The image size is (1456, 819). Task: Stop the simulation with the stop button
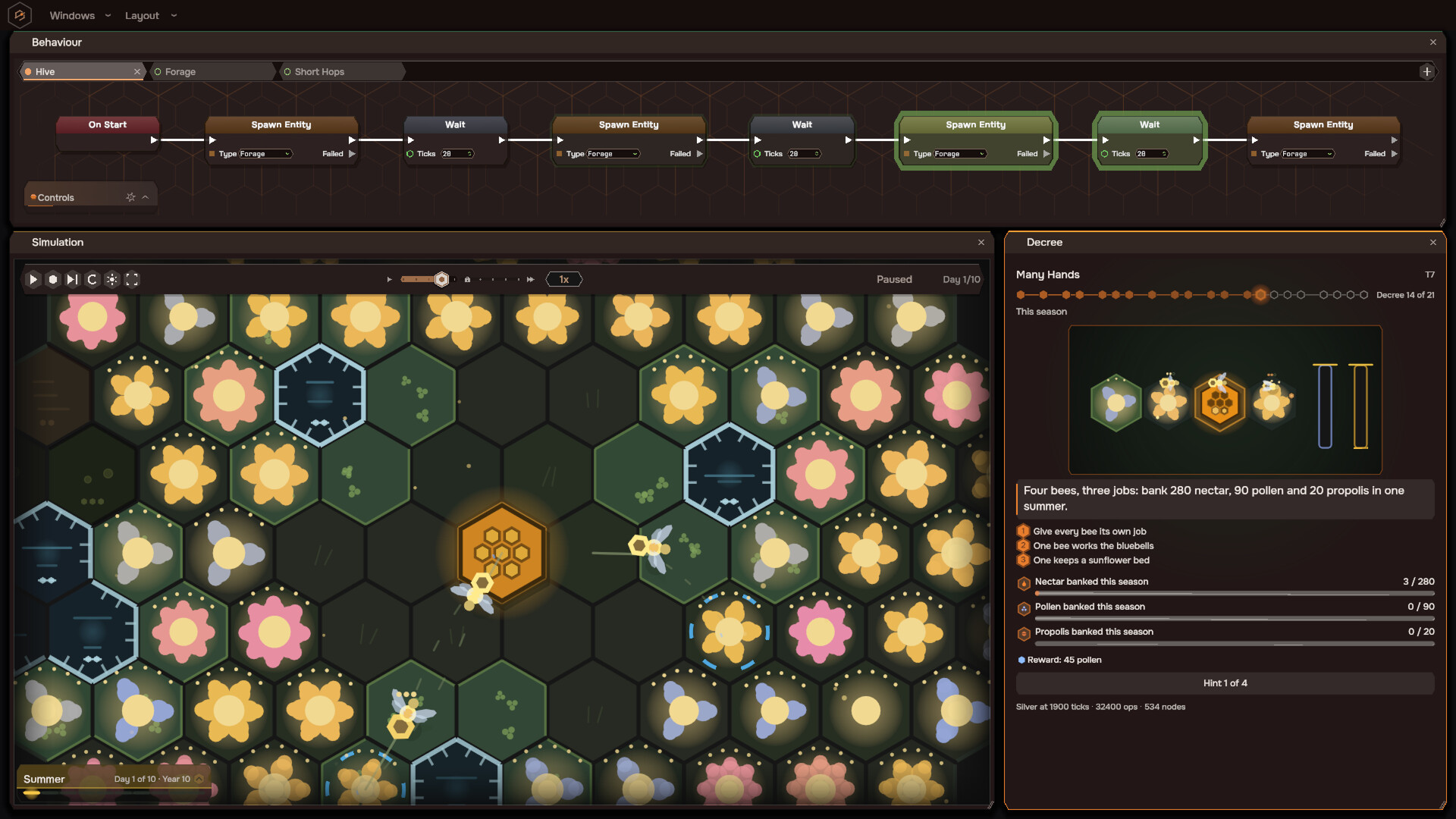[53, 280]
